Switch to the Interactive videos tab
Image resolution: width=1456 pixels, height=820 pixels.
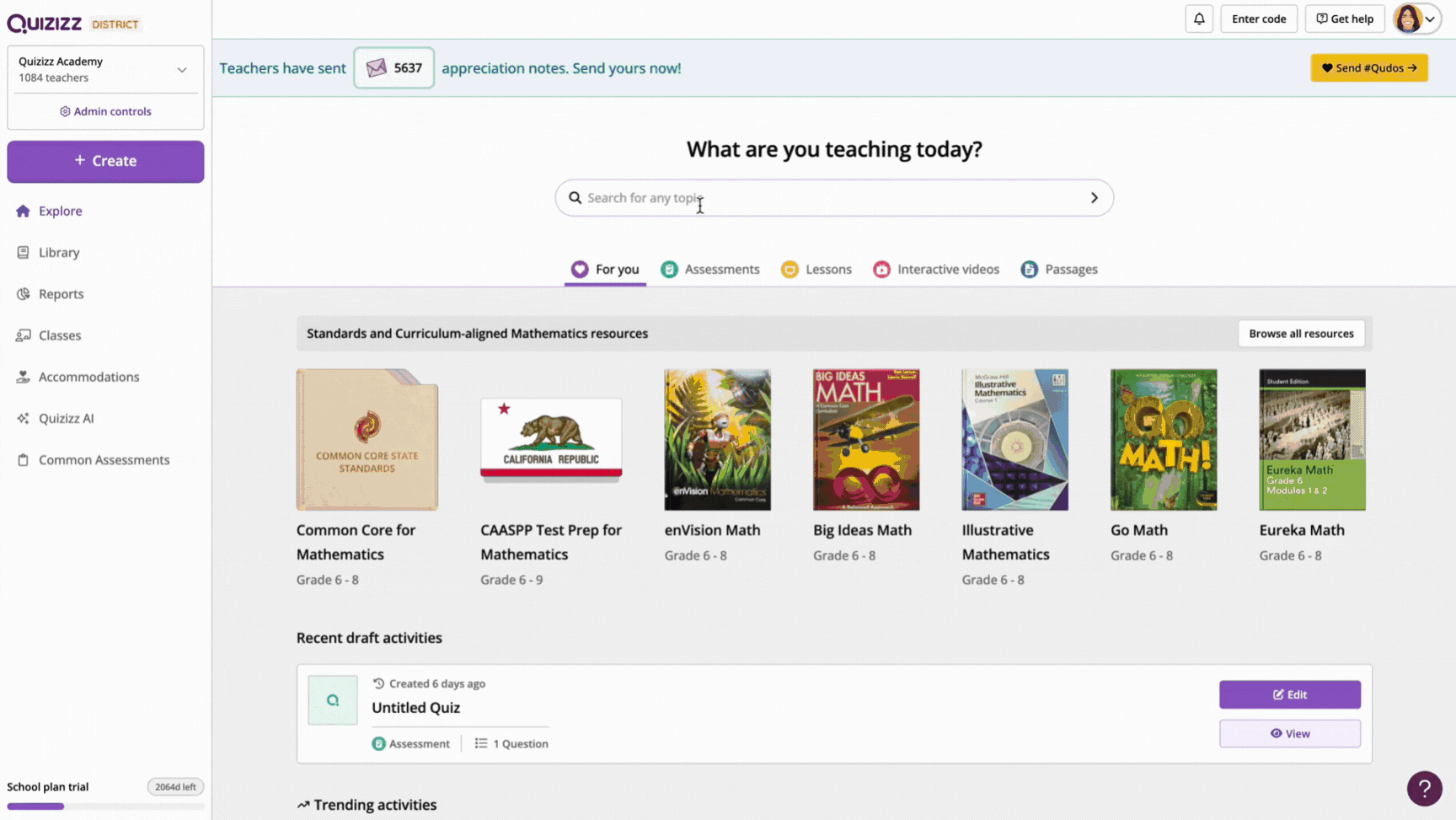pos(936,269)
